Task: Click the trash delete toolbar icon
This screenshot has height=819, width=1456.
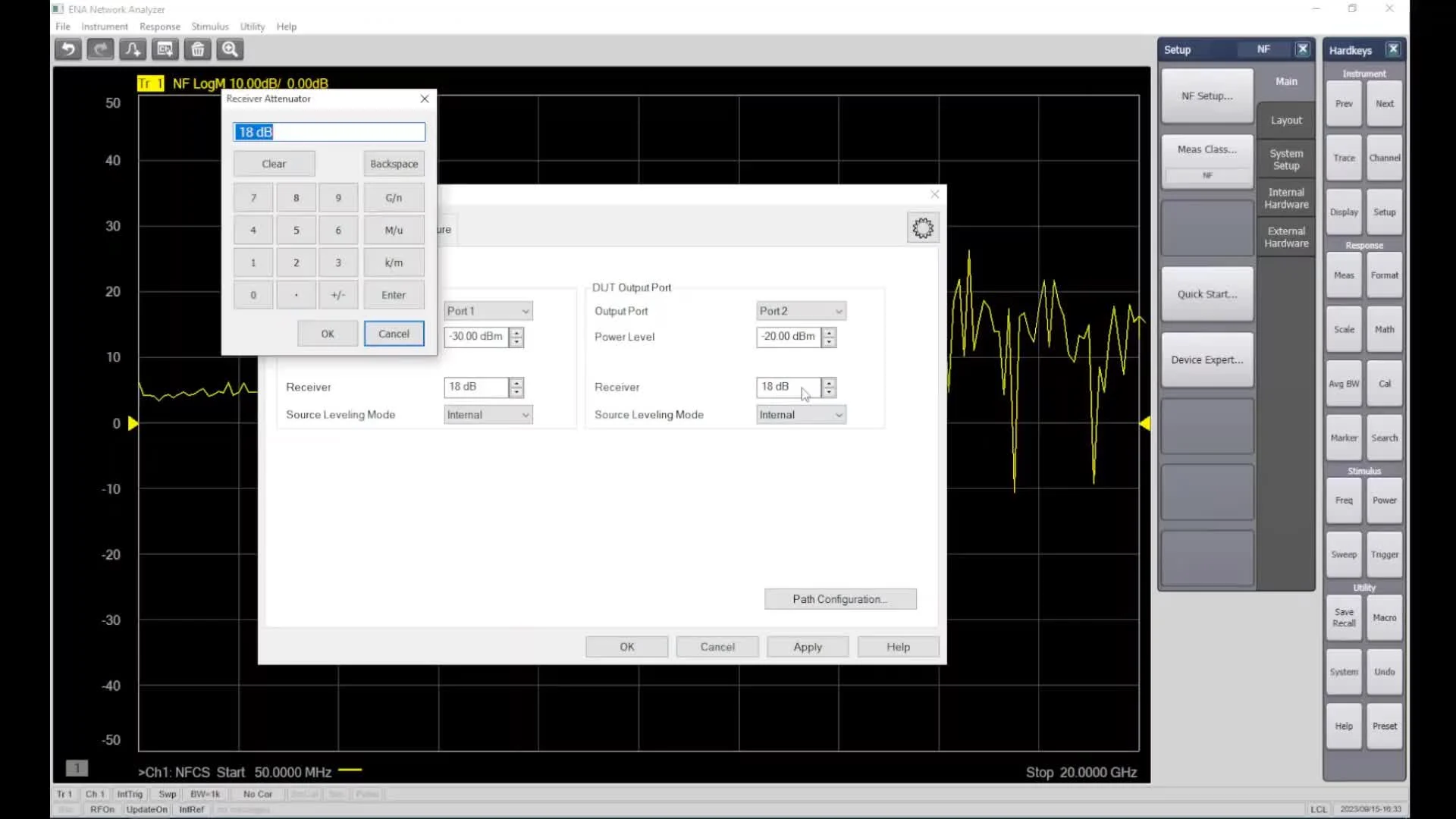Action: click(197, 50)
